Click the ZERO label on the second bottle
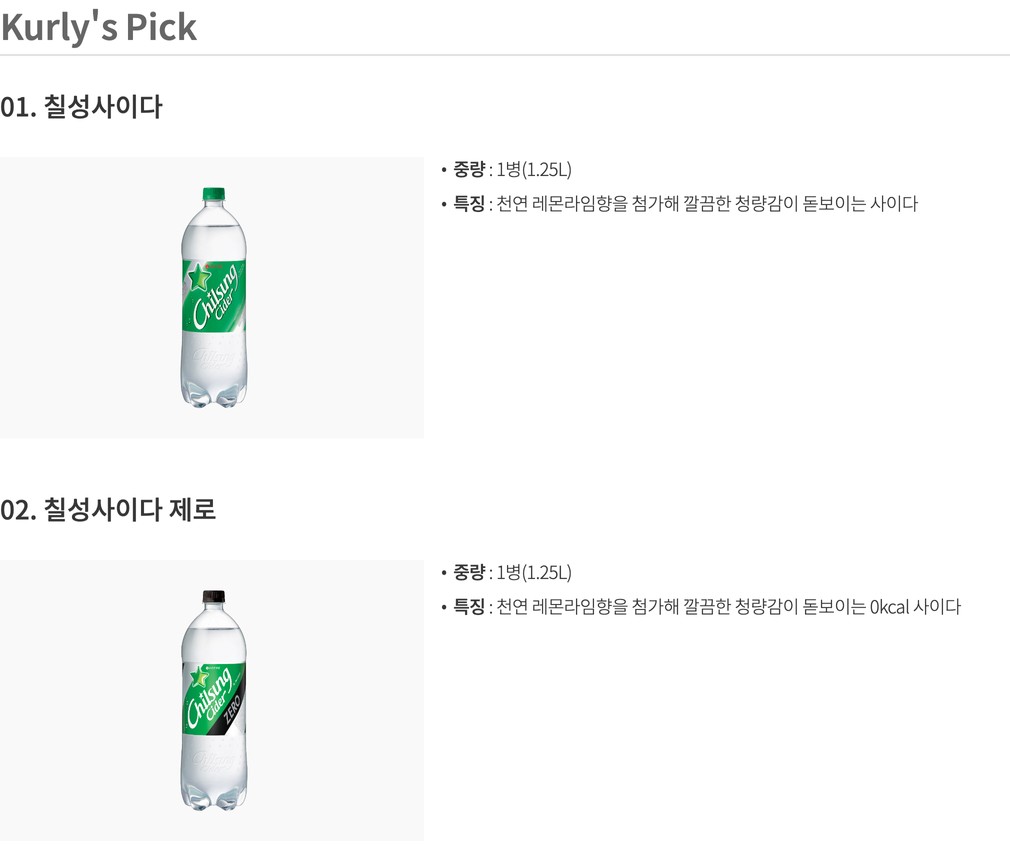 [232, 708]
